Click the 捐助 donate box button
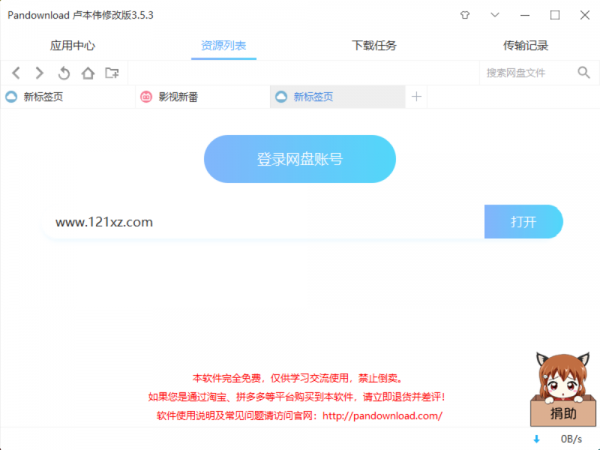The height and width of the screenshot is (450, 600). coord(563,413)
